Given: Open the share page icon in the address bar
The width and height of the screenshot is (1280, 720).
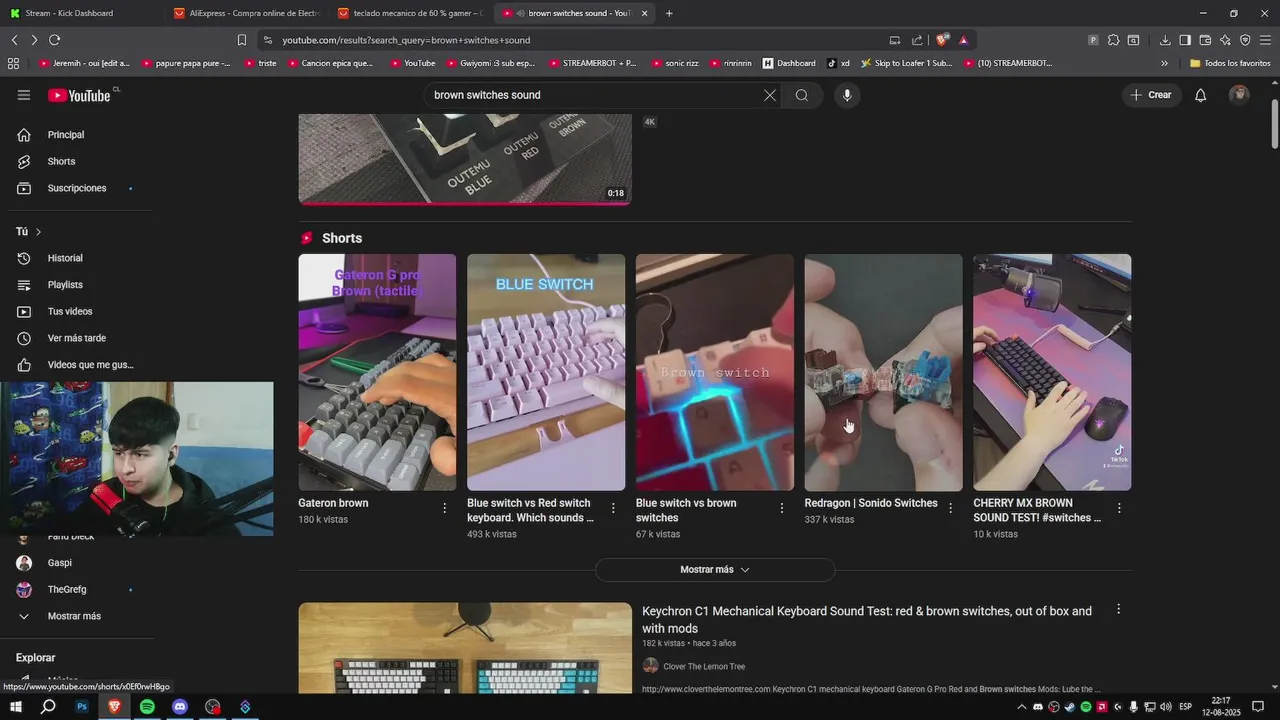Looking at the screenshot, I should (x=917, y=40).
